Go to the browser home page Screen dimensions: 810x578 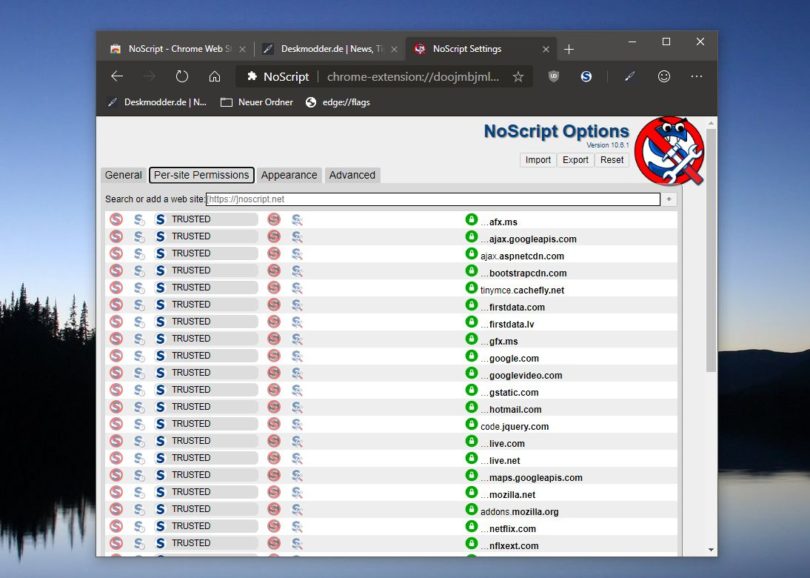click(x=214, y=77)
